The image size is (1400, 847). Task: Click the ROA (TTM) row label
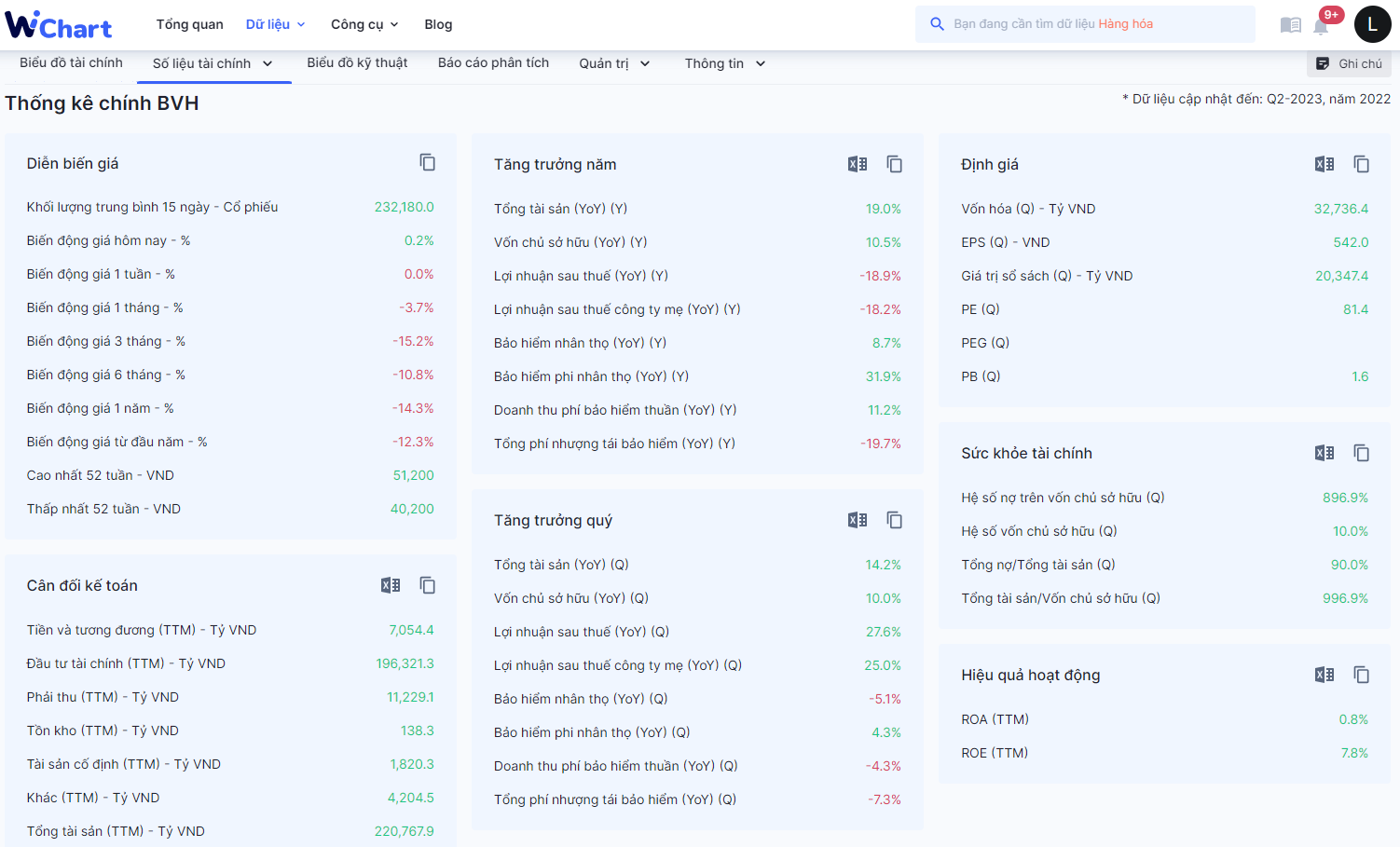[995, 719]
